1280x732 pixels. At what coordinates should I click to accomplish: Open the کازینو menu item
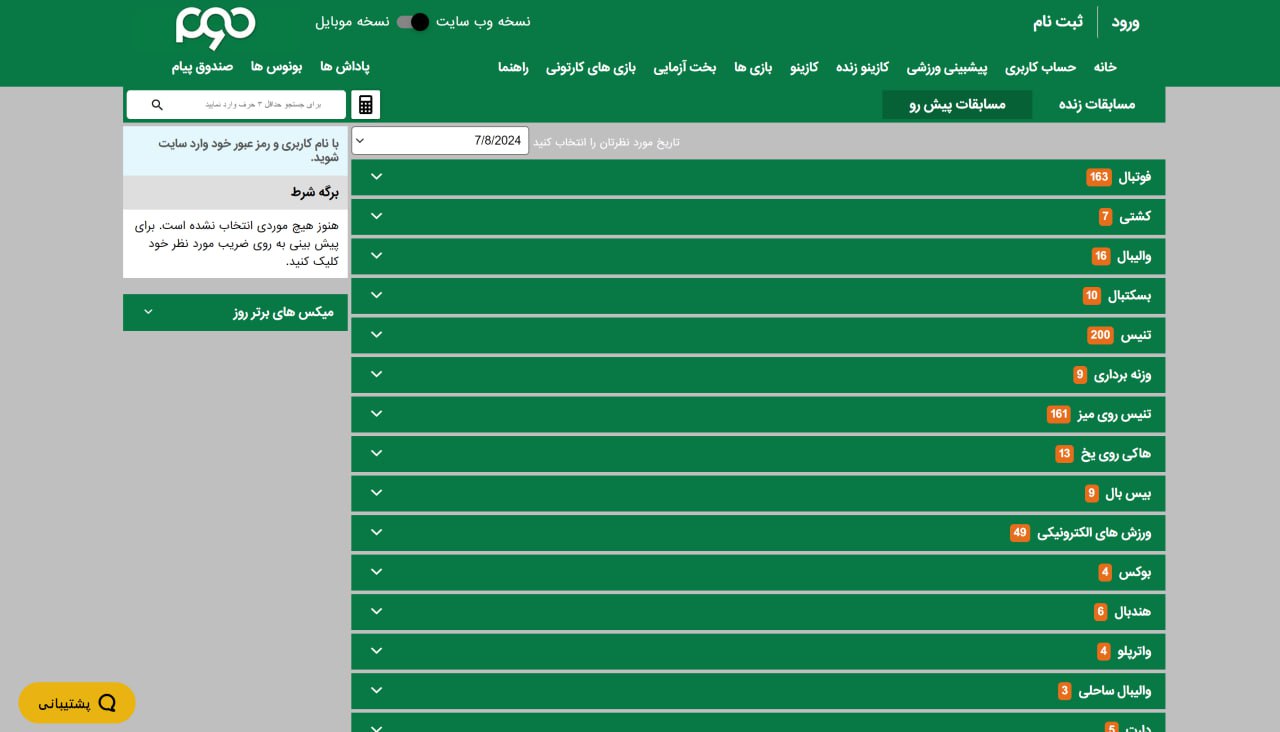click(x=804, y=67)
